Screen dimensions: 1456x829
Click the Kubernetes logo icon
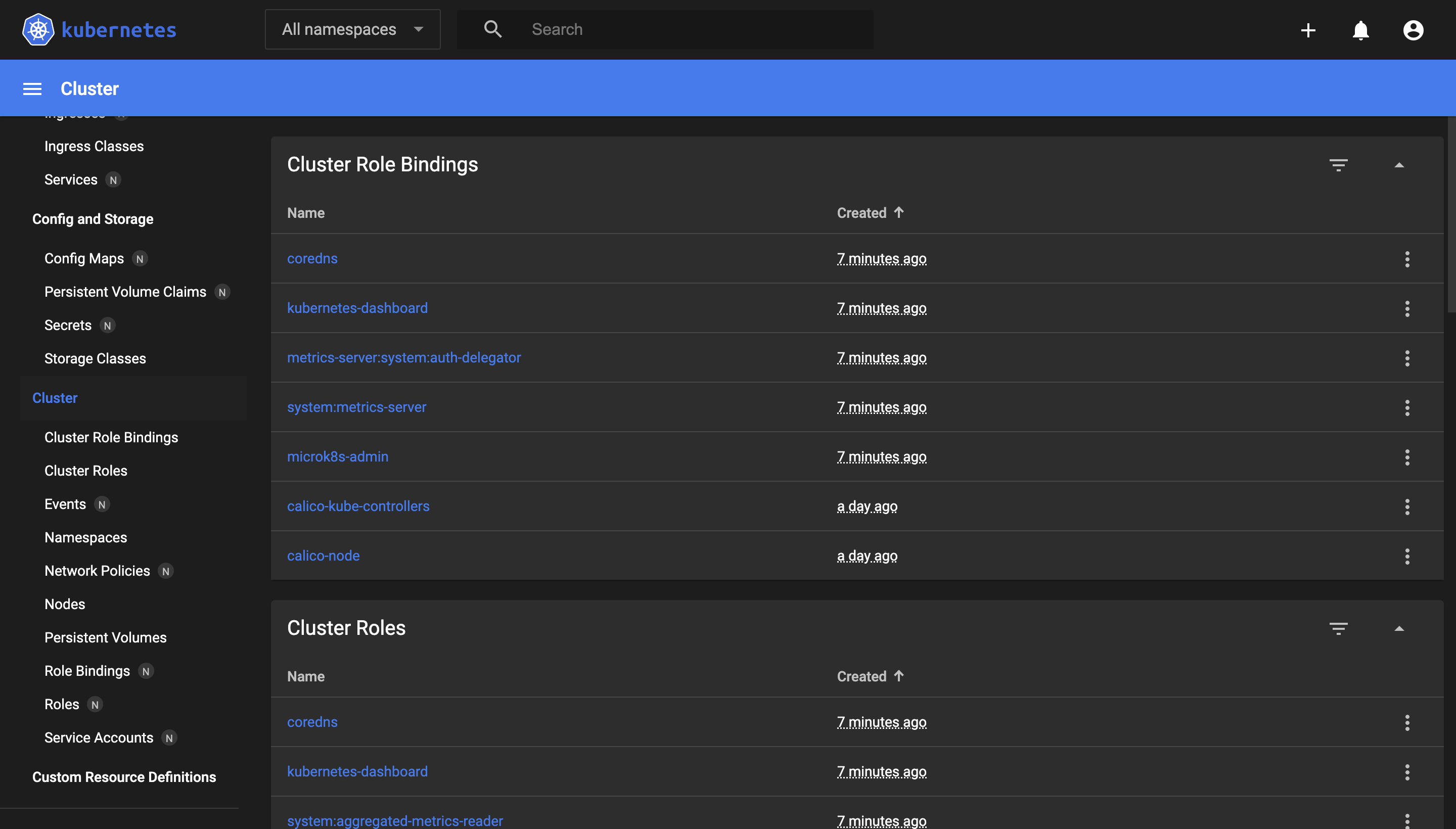[x=38, y=30]
